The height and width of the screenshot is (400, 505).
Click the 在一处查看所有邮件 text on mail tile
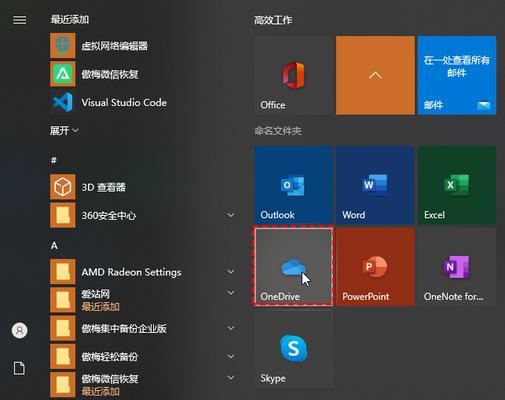[x=457, y=66]
